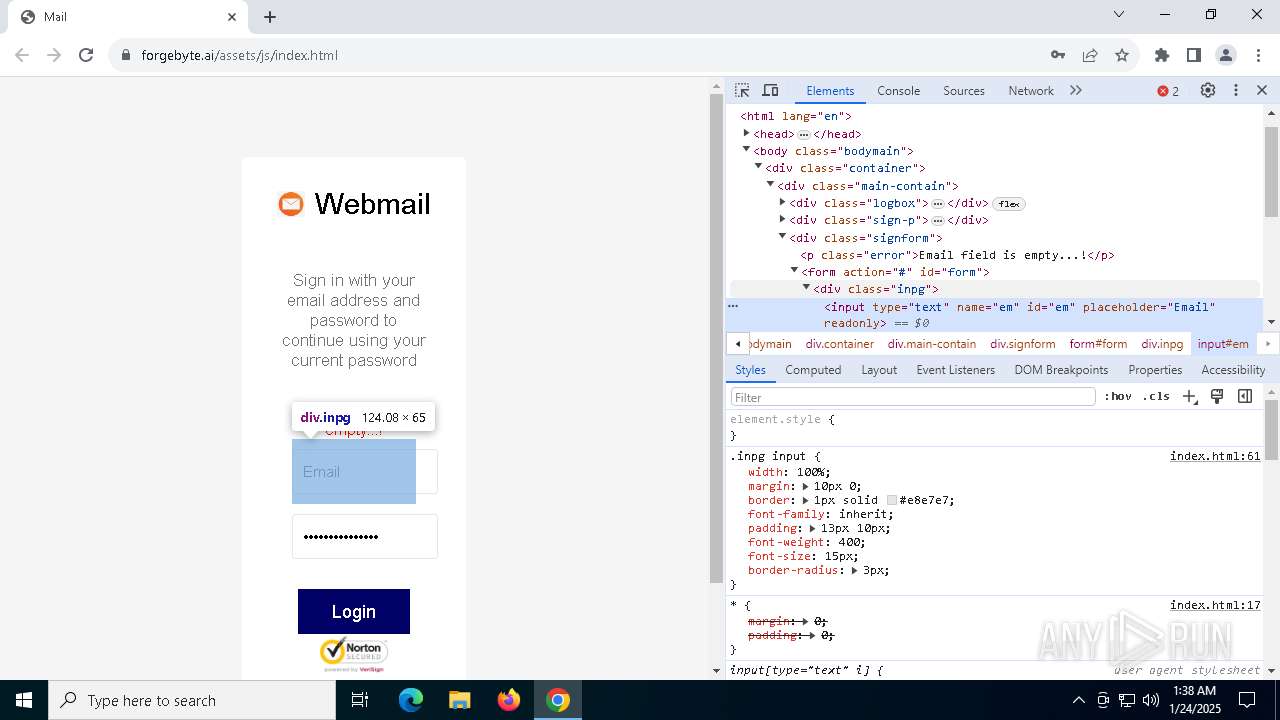Toggle Chrome side panel icon
The height and width of the screenshot is (720, 1280).
1194,55
